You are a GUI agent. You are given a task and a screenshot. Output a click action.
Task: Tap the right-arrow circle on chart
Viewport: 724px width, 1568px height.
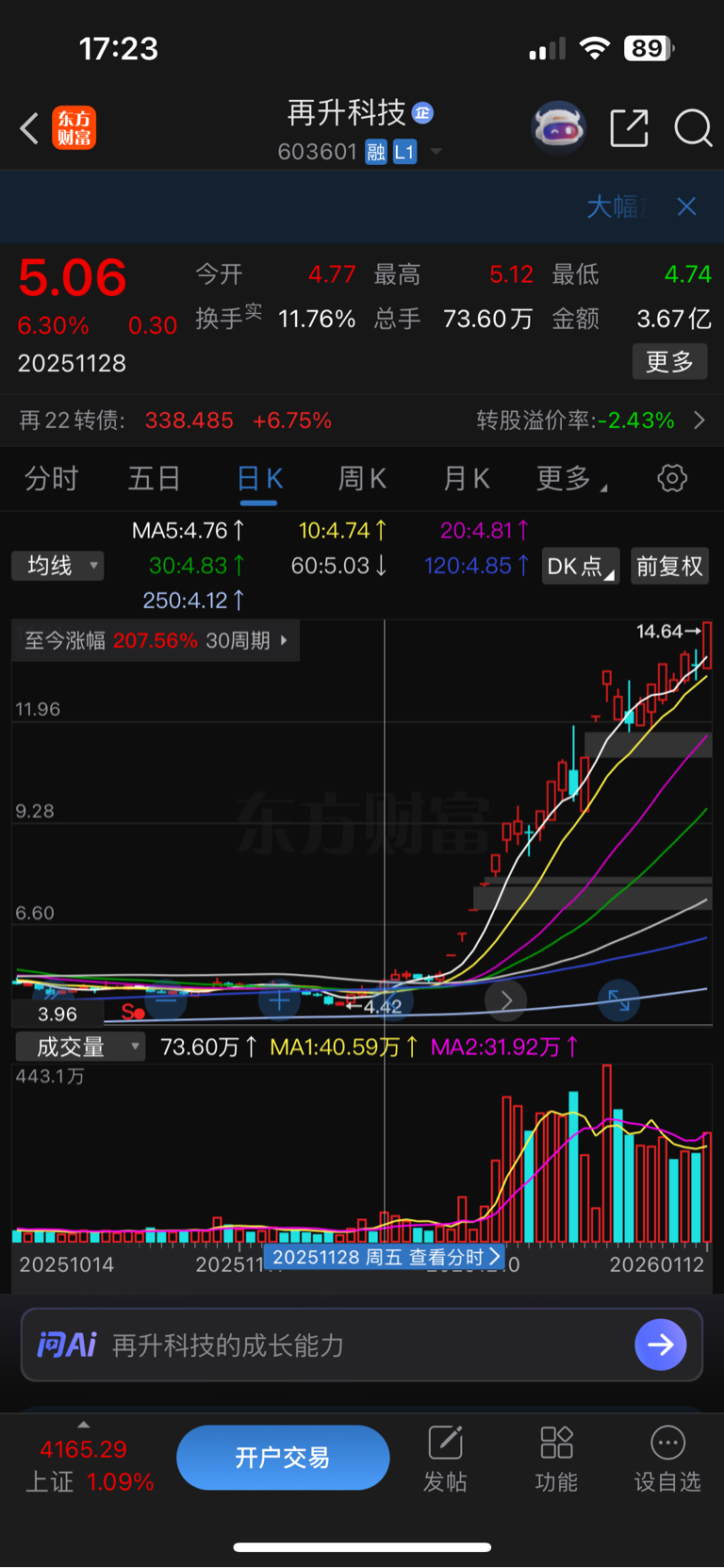coord(505,1000)
